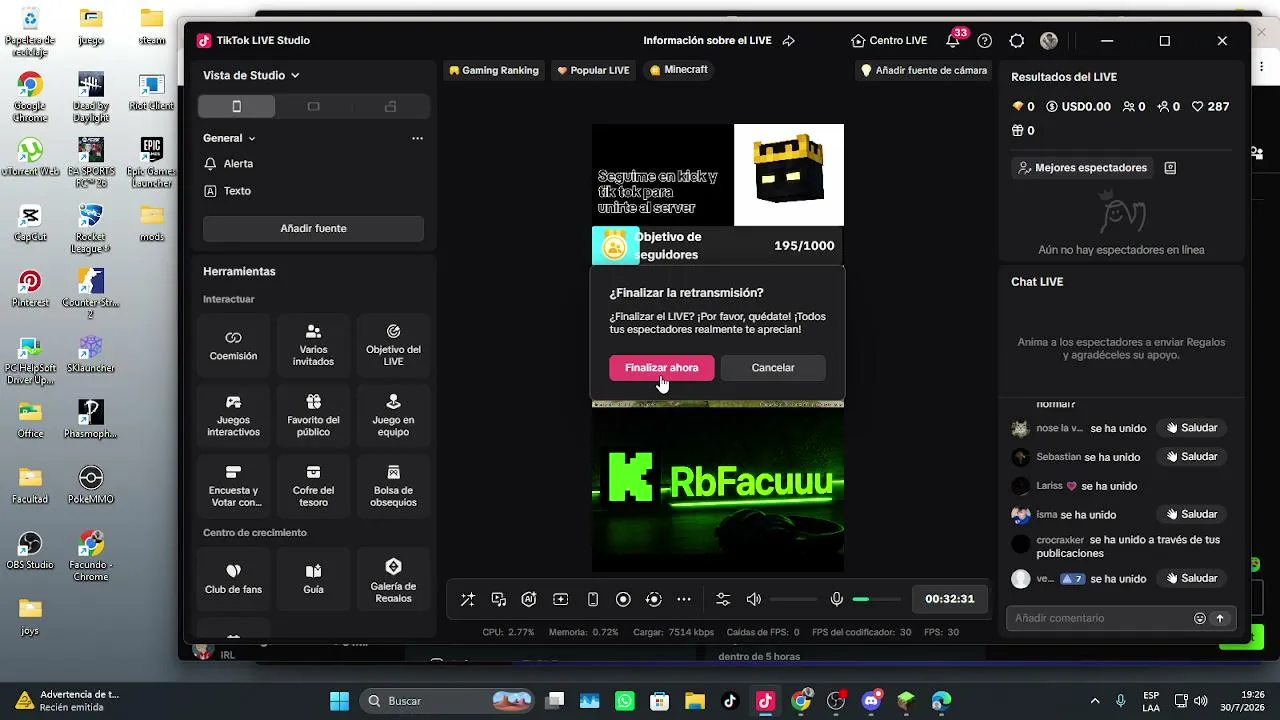Click the Añadir fuente button
The width and height of the screenshot is (1280, 720).
(x=313, y=228)
